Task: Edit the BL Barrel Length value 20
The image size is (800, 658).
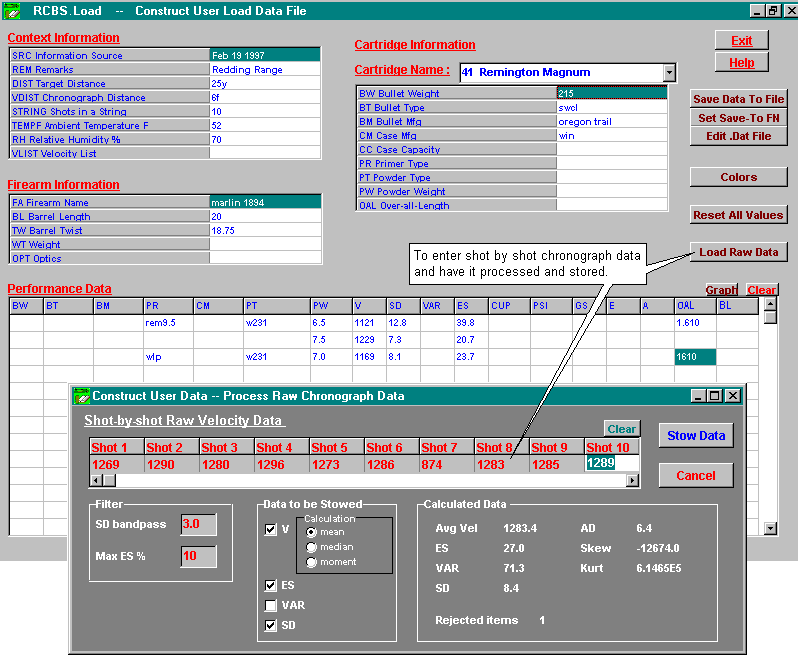Action: (265, 216)
